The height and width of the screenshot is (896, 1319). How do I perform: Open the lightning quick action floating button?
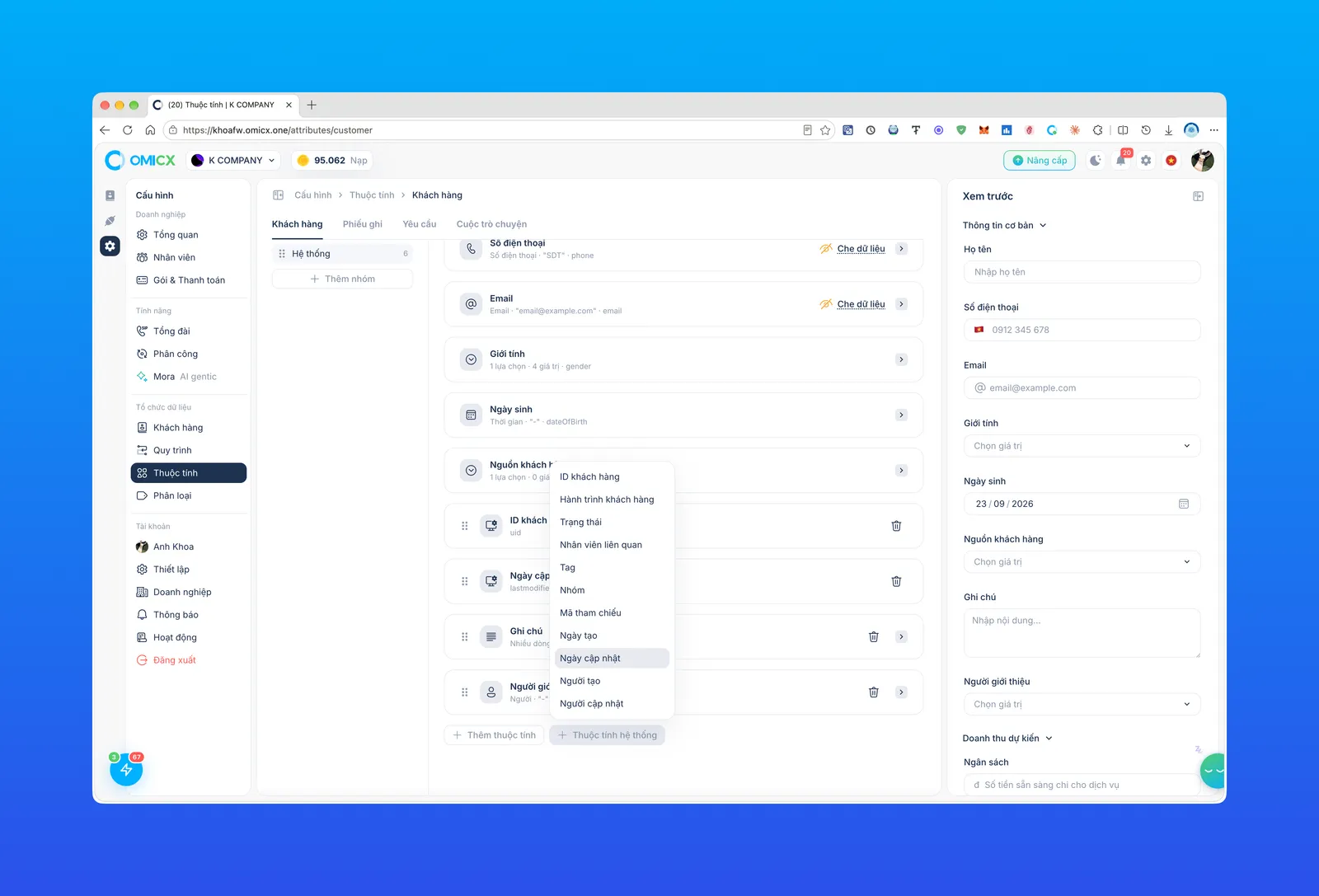click(x=126, y=769)
